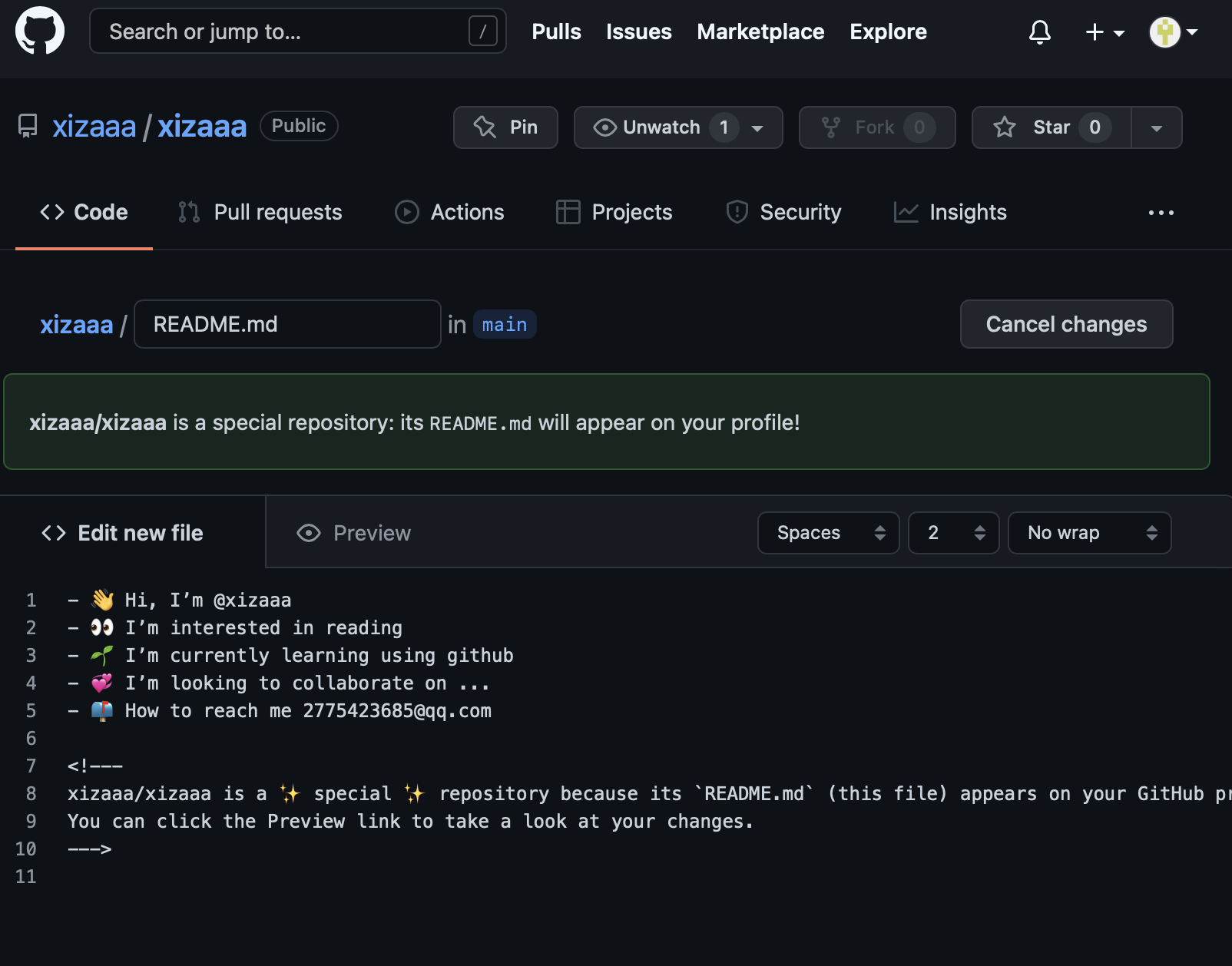The image size is (1232, 966).
Task: Show more repository tabs via ellipsis
Action: pos(1161,213)
